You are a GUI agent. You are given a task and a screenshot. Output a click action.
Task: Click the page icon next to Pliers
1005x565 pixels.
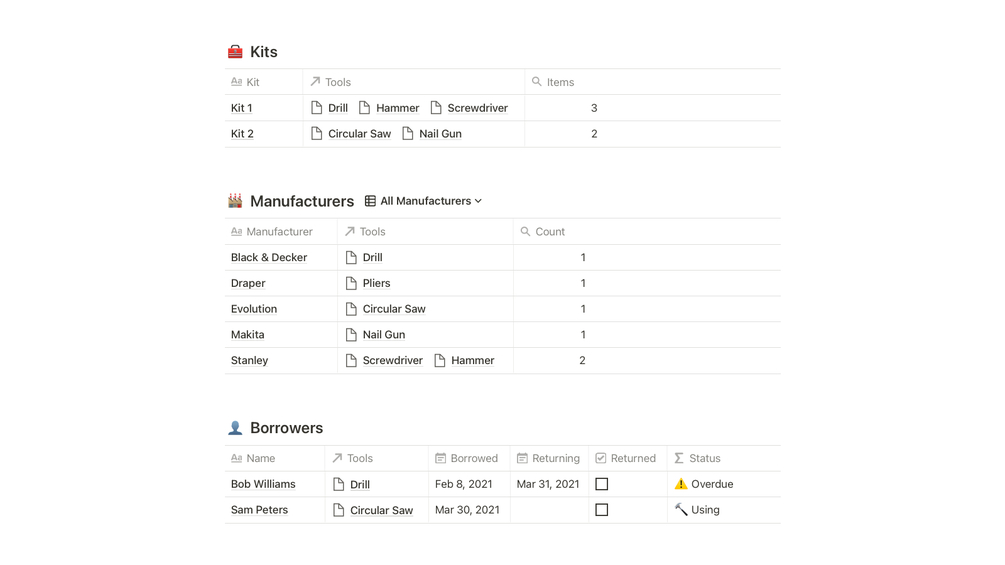click(x=351, y=283)
